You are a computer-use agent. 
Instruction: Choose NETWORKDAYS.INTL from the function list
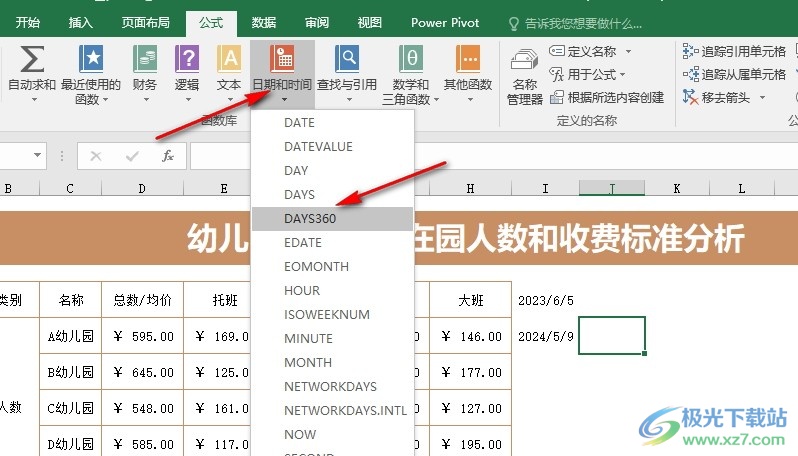[333, 411]
